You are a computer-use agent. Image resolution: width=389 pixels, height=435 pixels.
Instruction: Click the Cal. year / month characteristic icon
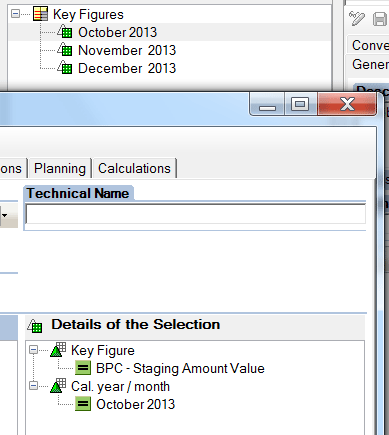(x=58, y=386)
